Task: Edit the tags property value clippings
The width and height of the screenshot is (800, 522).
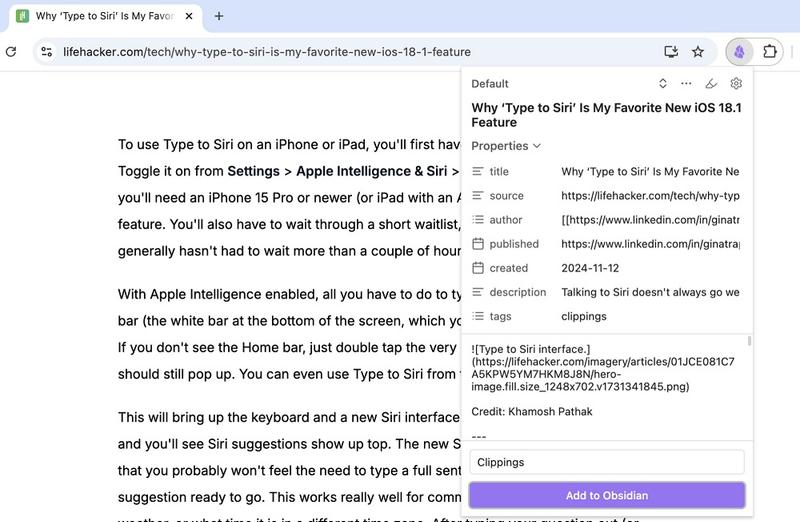Action: (584, 316)
